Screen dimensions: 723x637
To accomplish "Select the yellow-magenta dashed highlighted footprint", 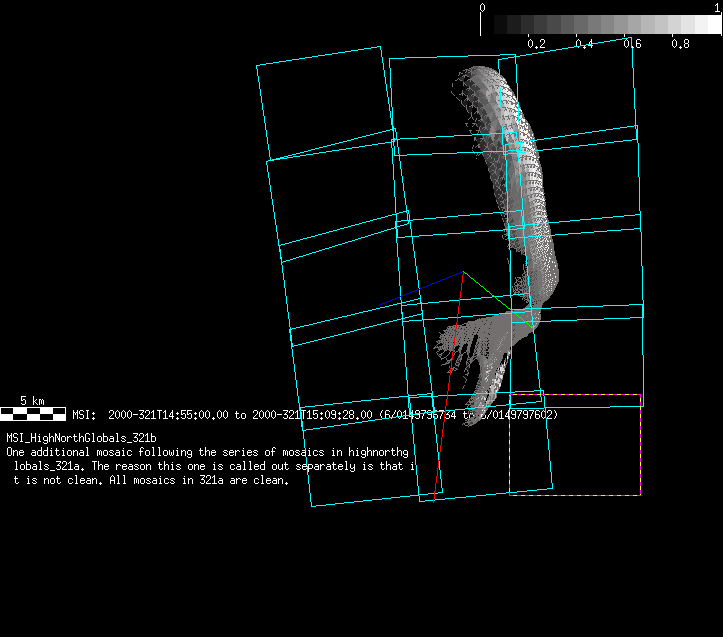I will 575,445.
